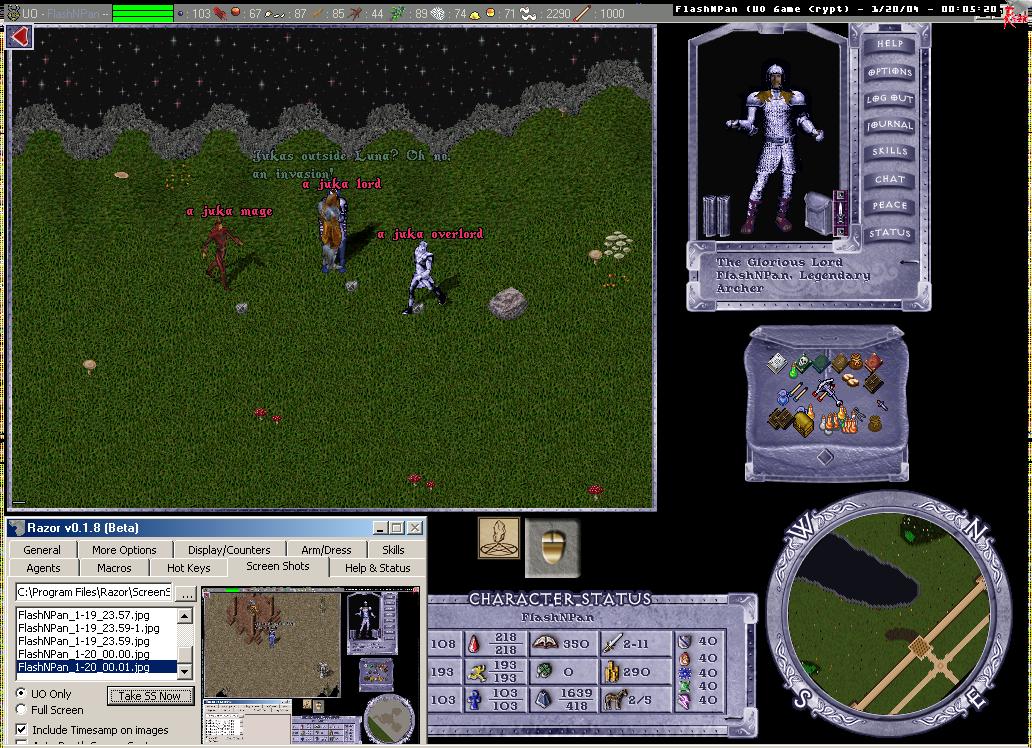
Task: Click the screenshot list scroll down arrow
Action: pyautogui.click(x=185, y=671)
